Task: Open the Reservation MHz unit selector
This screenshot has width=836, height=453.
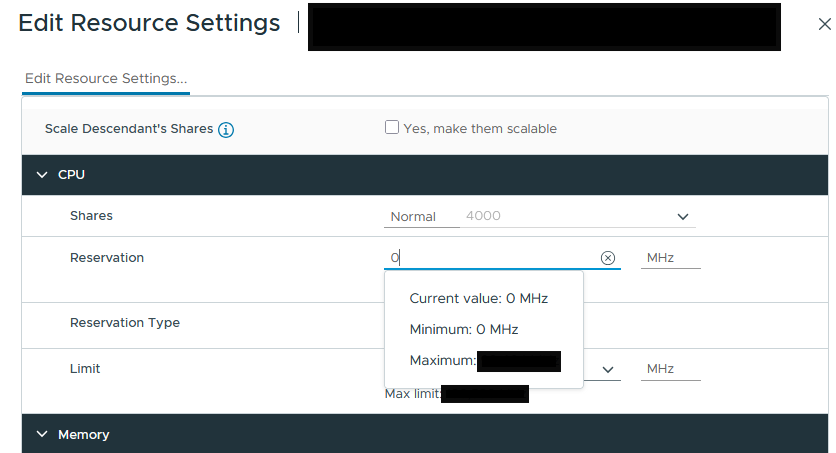Action: coord(671,258)
